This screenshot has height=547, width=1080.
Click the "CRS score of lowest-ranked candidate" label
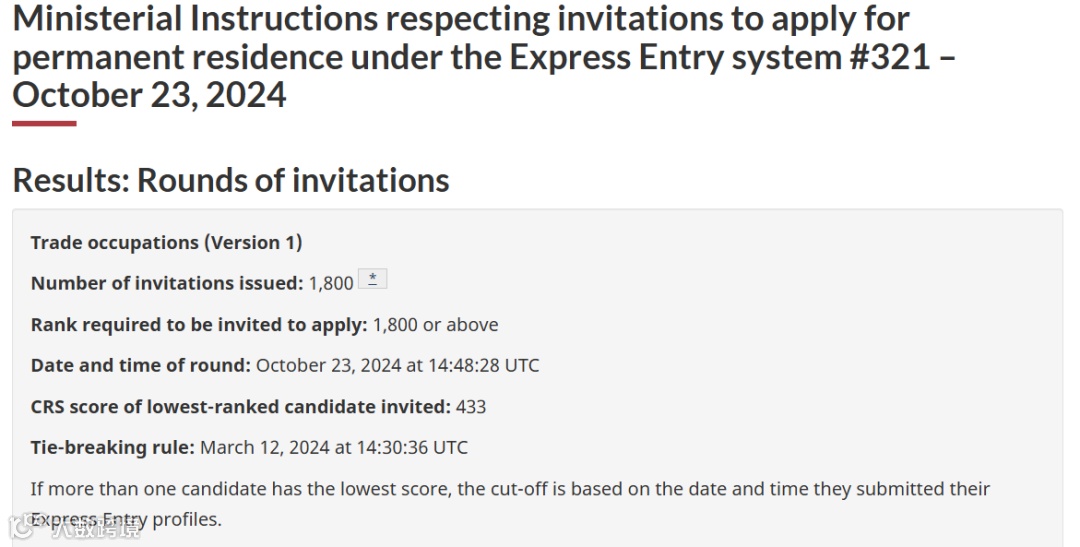coord(240,406)
